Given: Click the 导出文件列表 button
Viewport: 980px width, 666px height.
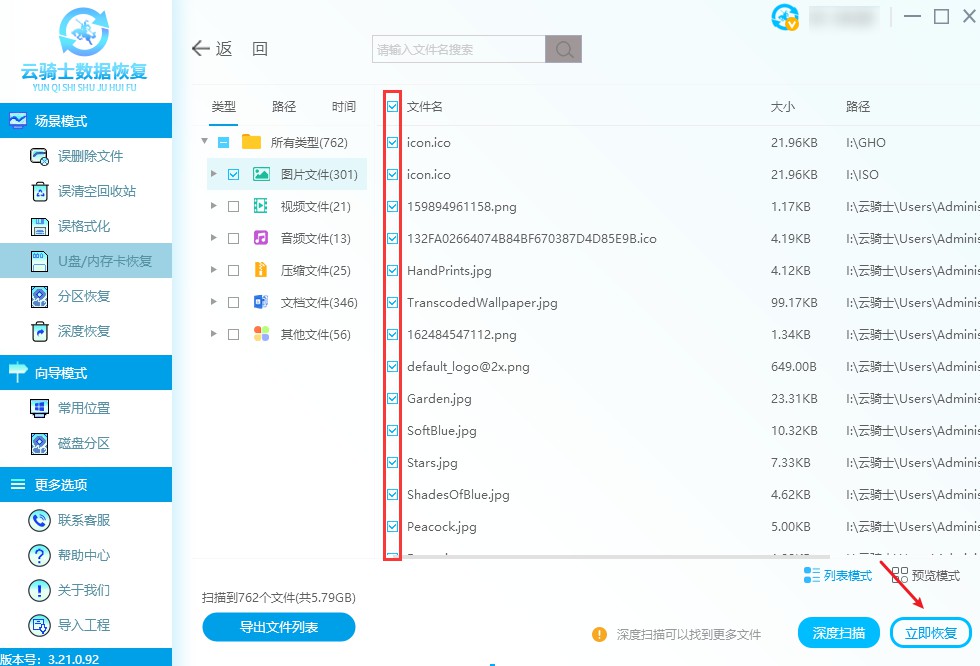Looking at the screenshot, I should pos(278,627).
